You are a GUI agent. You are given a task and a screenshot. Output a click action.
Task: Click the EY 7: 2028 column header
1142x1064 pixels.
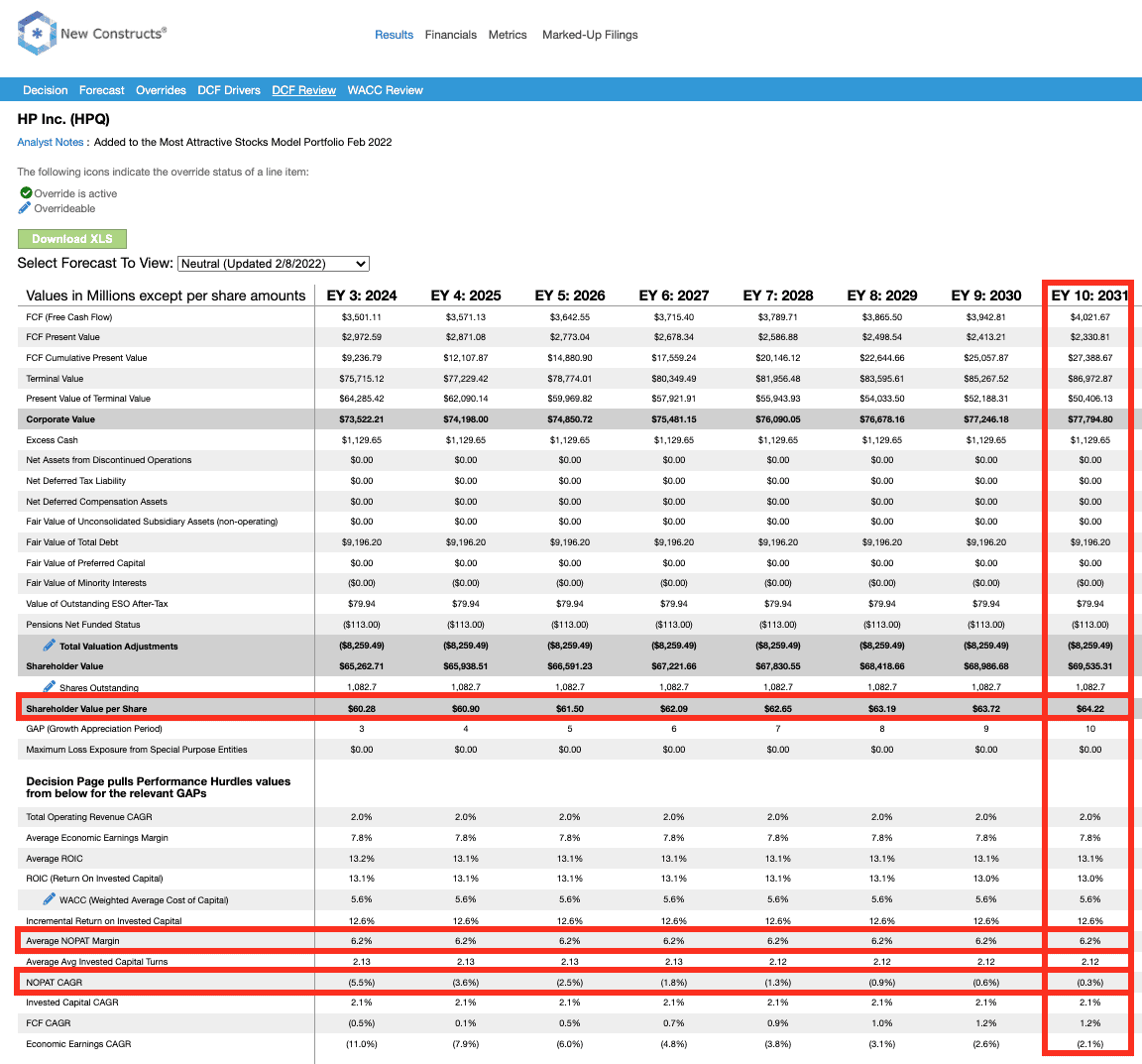pyautogui.click(x=778, y=296)
